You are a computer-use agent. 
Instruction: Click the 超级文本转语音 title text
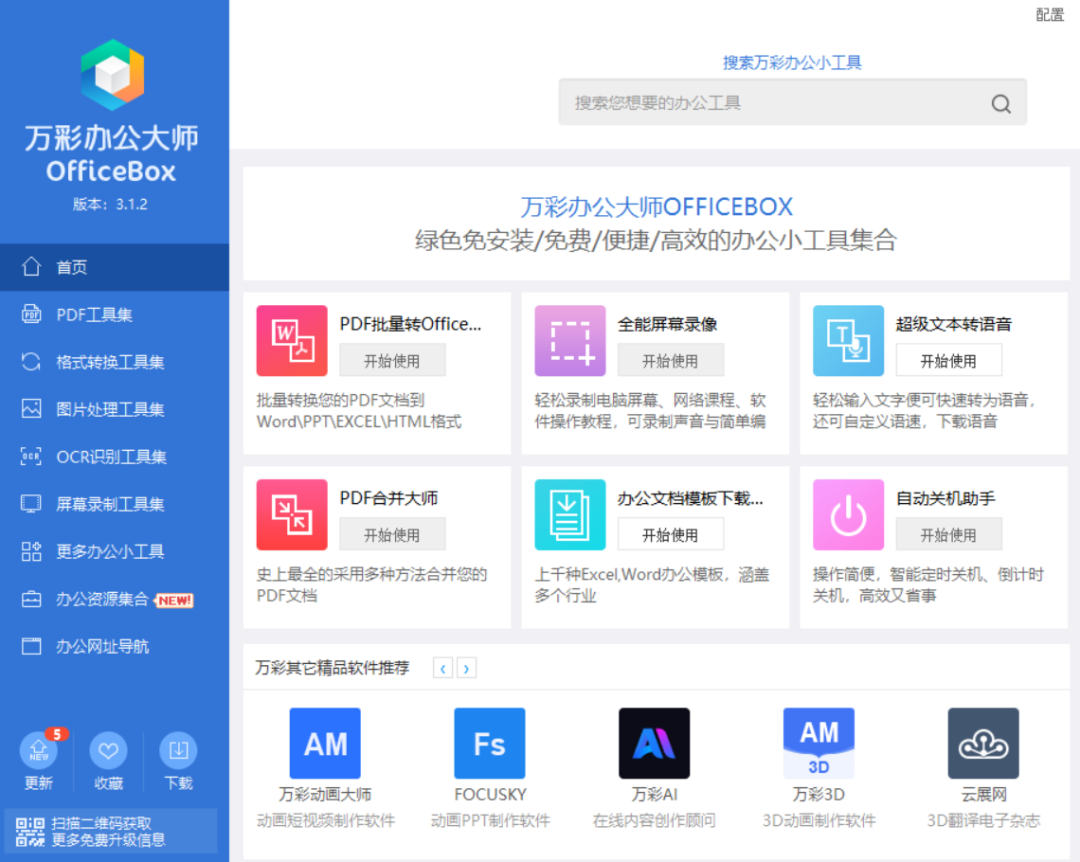click(x=953, y=324)
